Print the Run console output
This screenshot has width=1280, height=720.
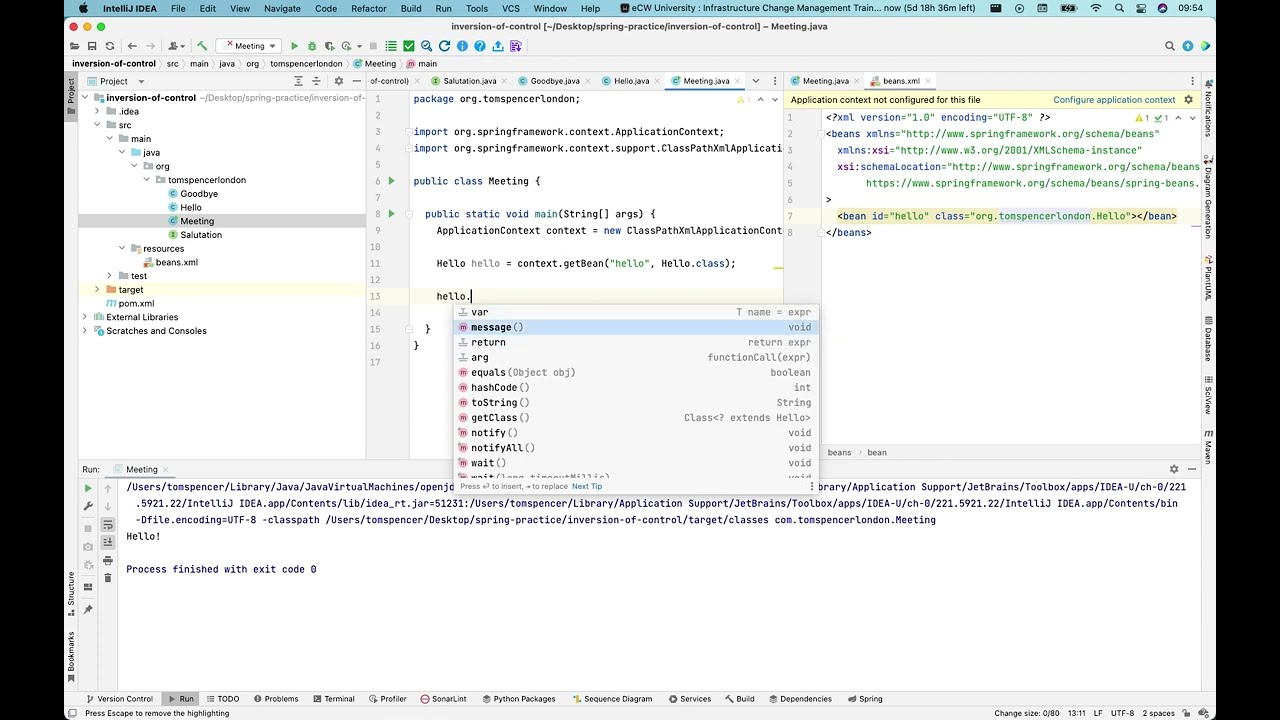click(x=108, y=560)
